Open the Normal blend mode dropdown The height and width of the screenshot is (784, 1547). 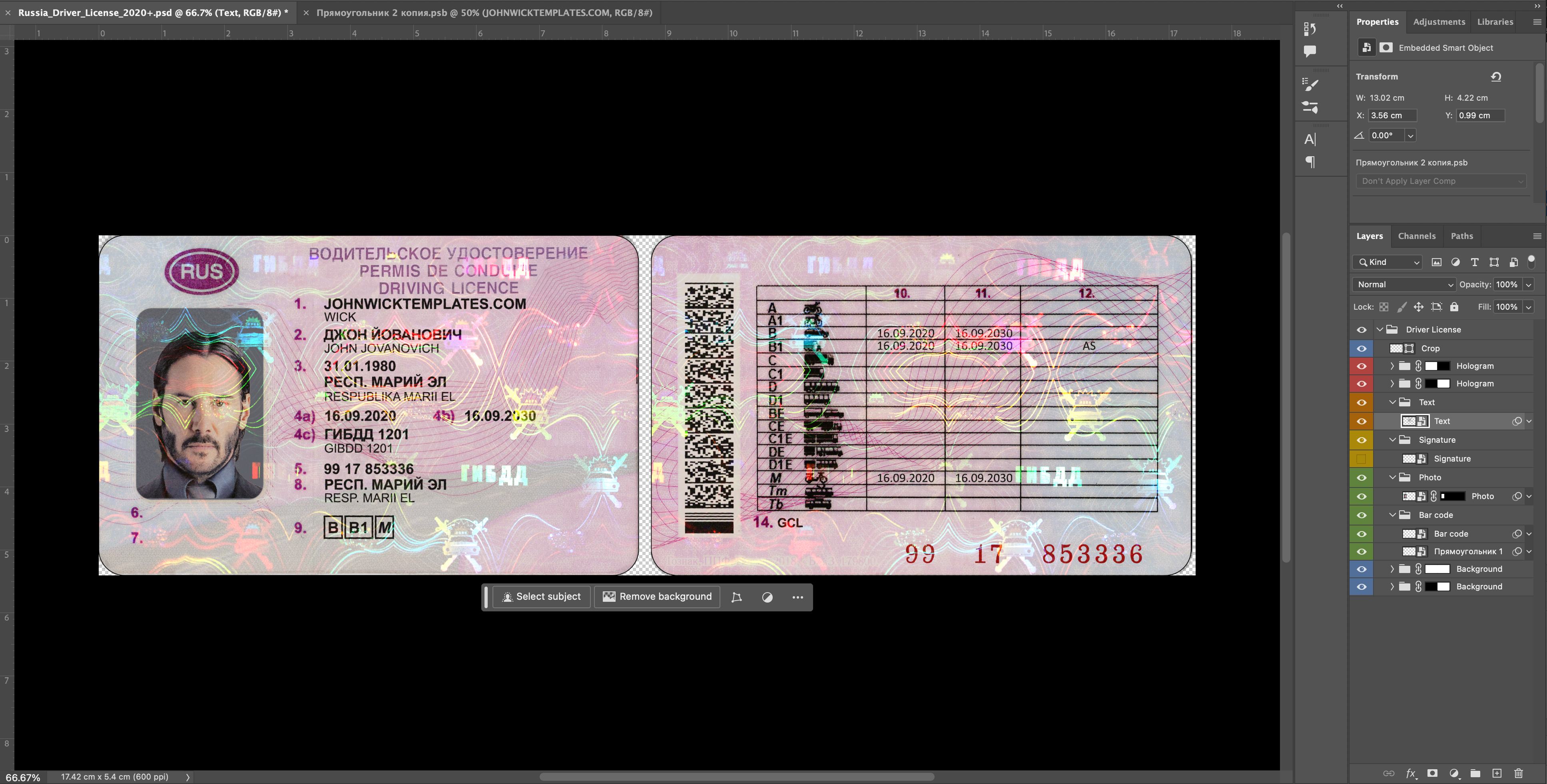1404,285
